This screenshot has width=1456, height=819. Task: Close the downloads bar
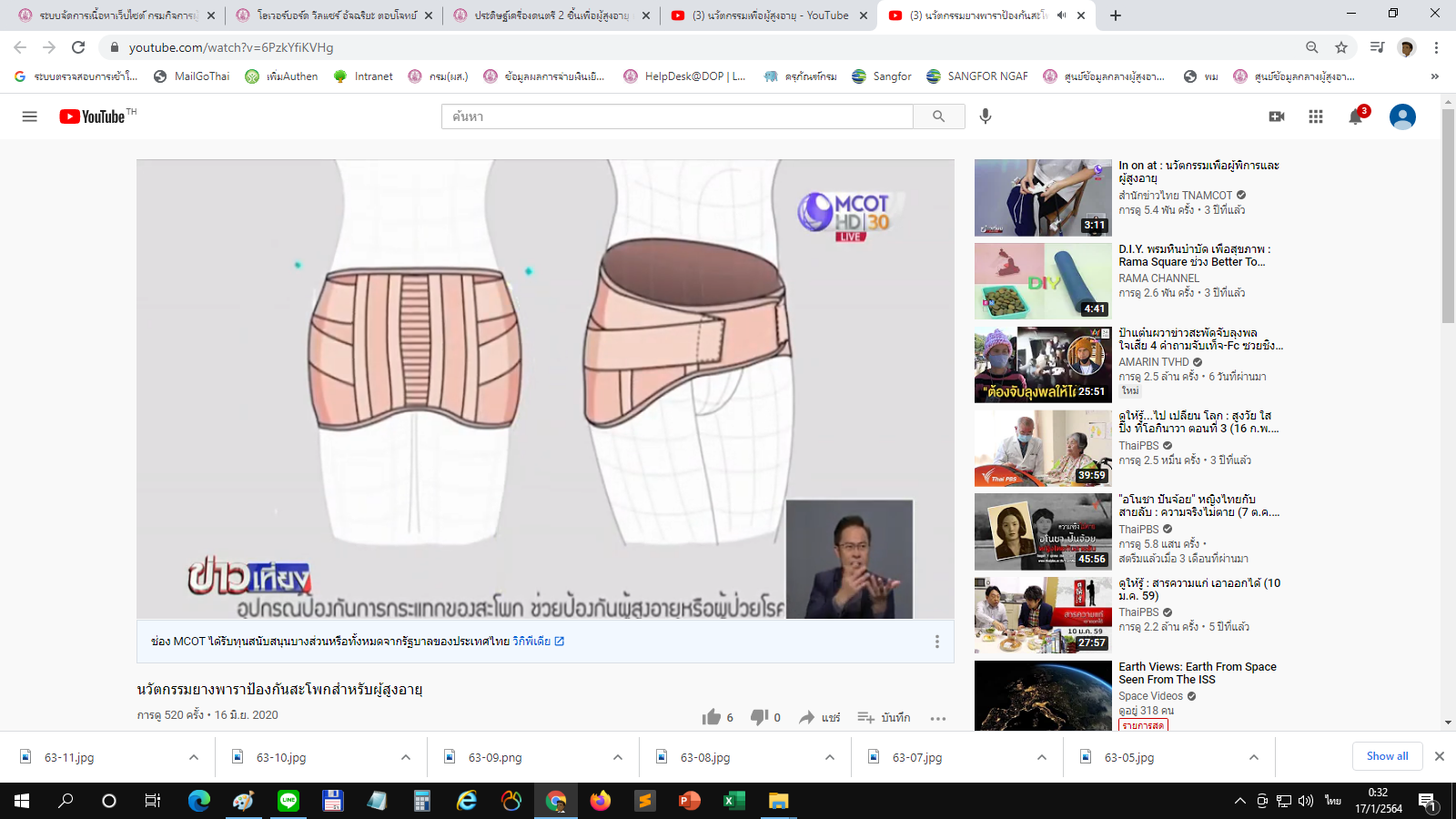[x=1440, y=756]
